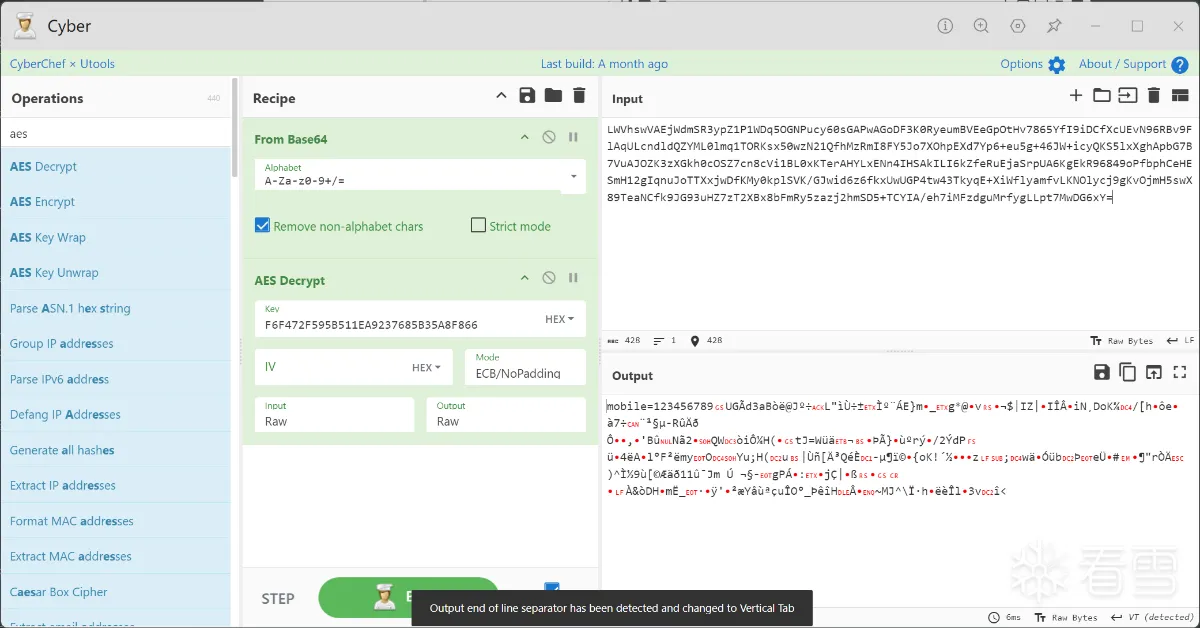Select Generate all hashes operation
1200x628 pixels.
(x=115, y=451)
